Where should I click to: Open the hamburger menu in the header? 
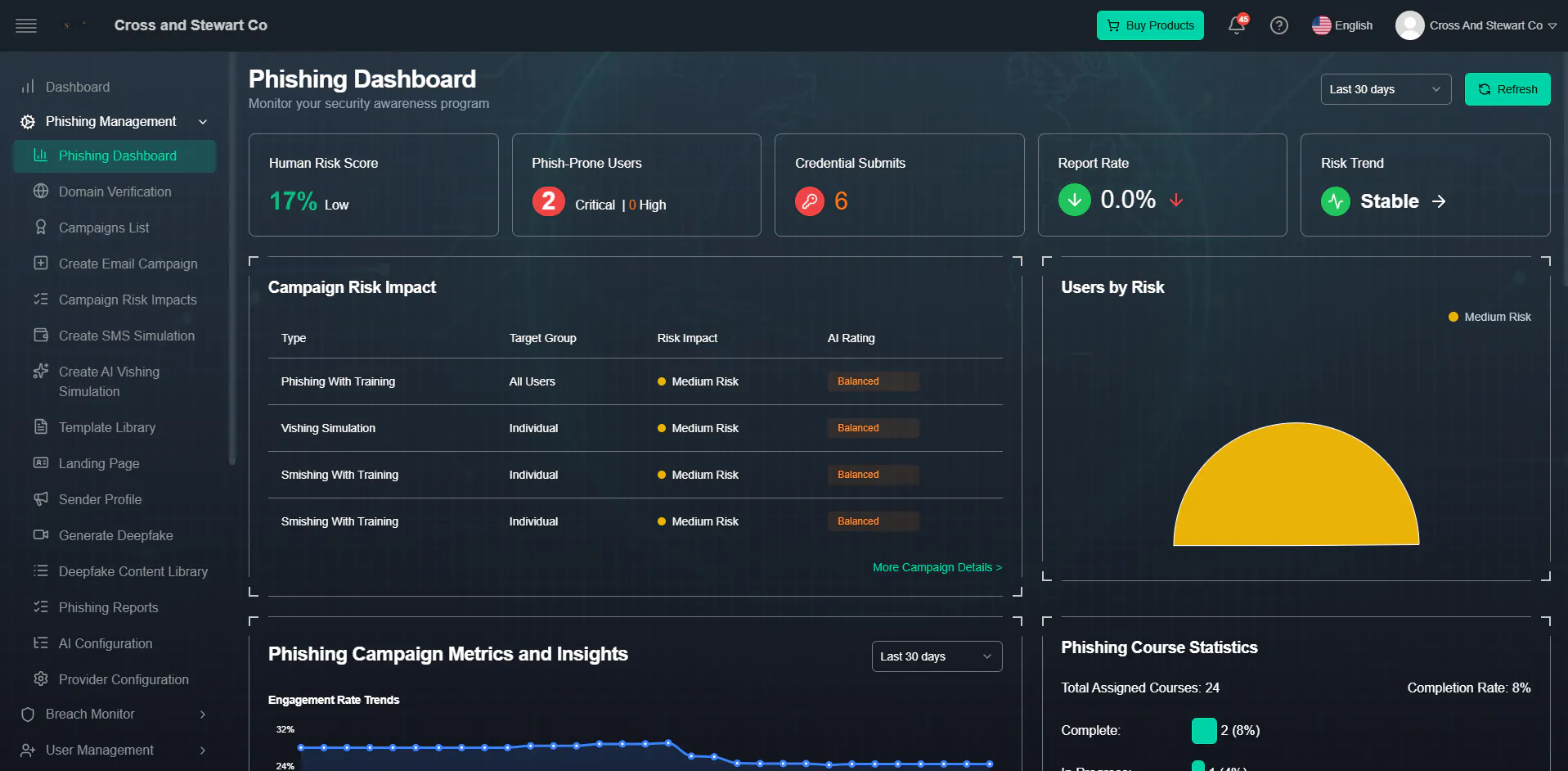[x=26, y=25]
